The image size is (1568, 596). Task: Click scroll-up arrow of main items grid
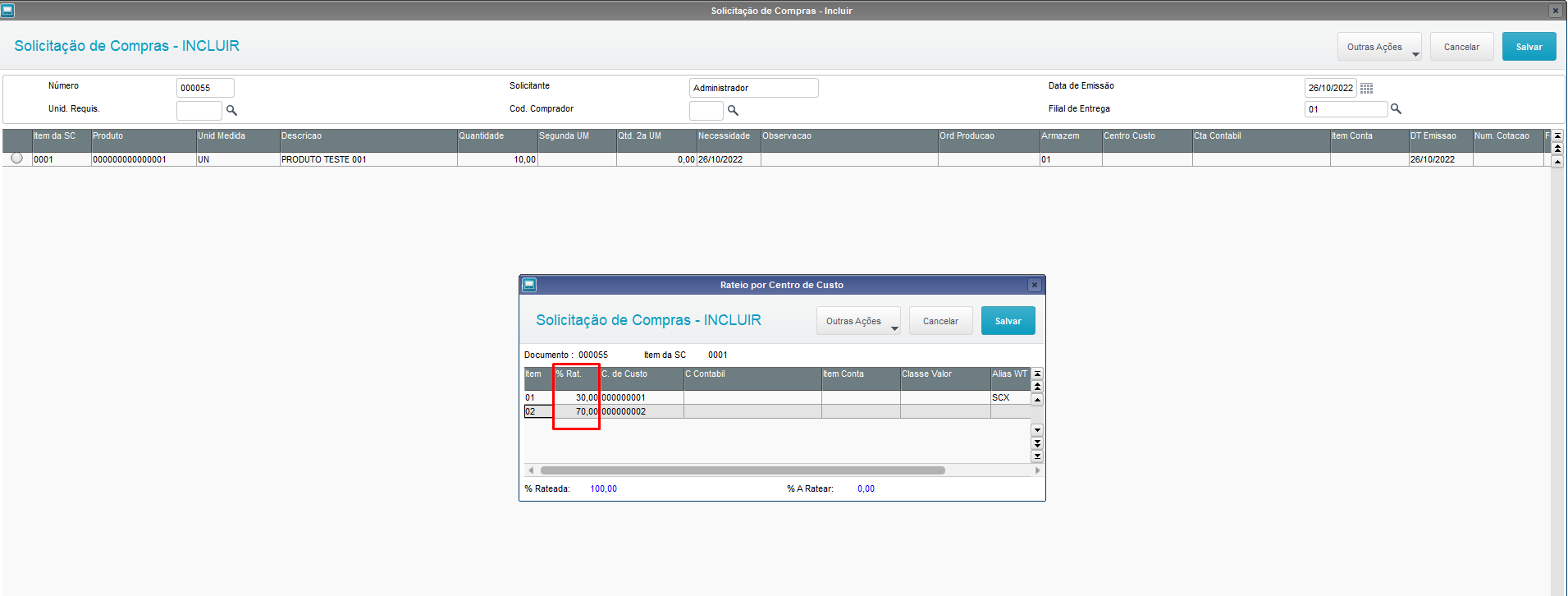tap(1557, 162)
